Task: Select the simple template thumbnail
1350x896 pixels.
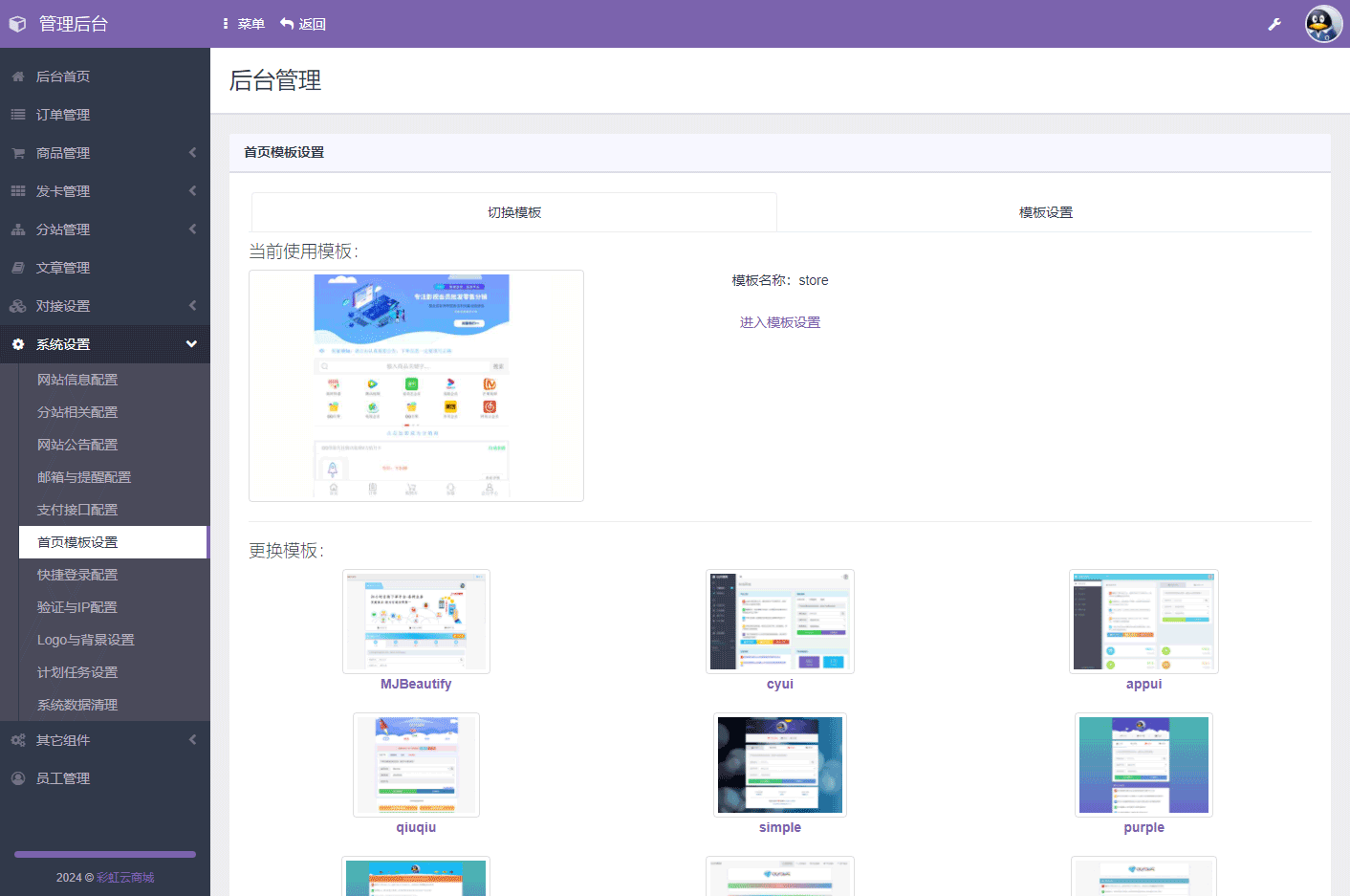Action: (780, 765)
